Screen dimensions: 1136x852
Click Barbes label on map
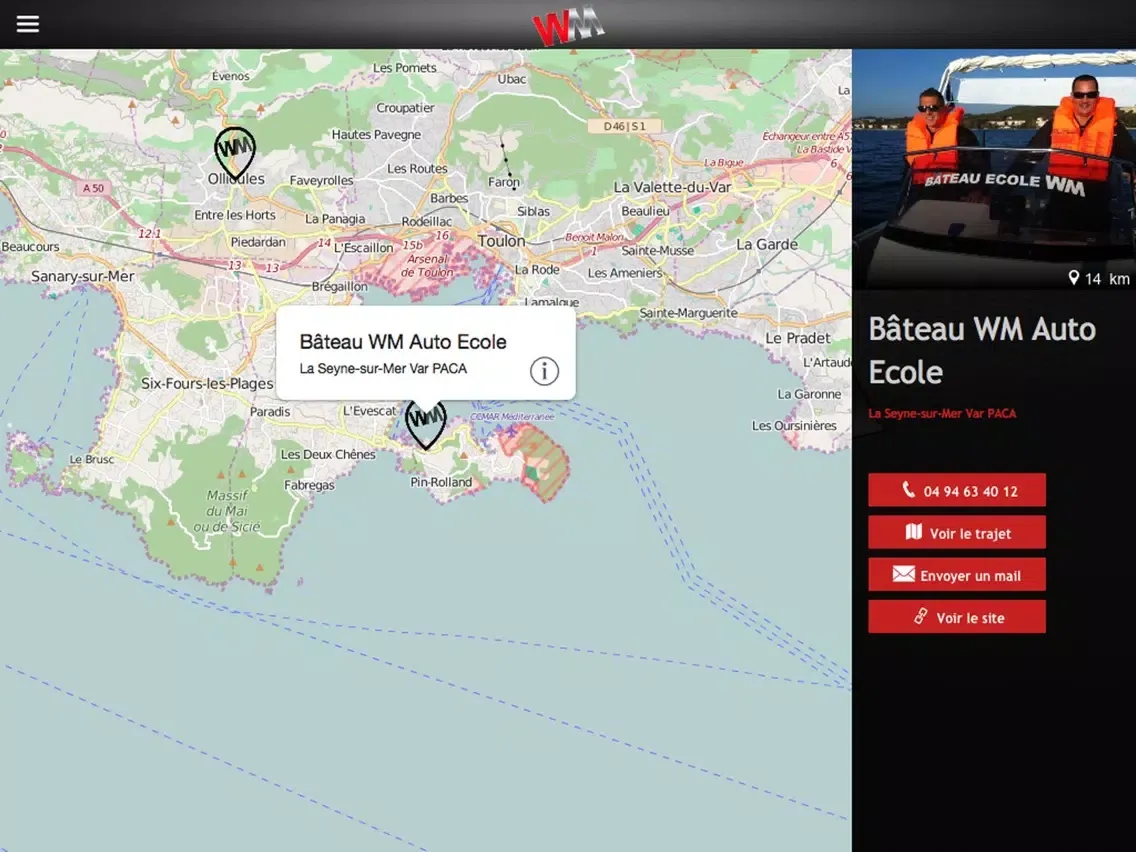[x=449, y=198]
